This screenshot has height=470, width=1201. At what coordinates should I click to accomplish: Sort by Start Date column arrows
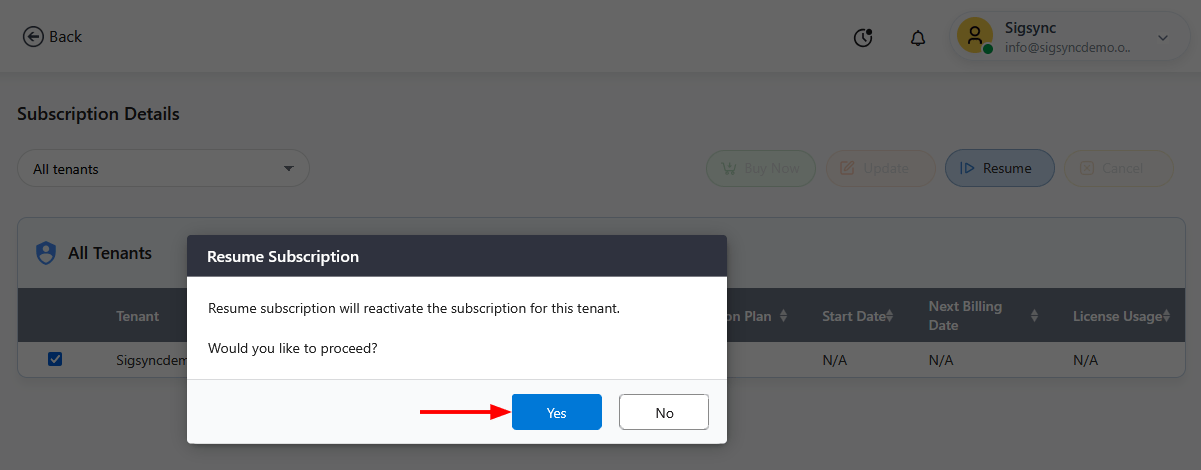(889, 316)
